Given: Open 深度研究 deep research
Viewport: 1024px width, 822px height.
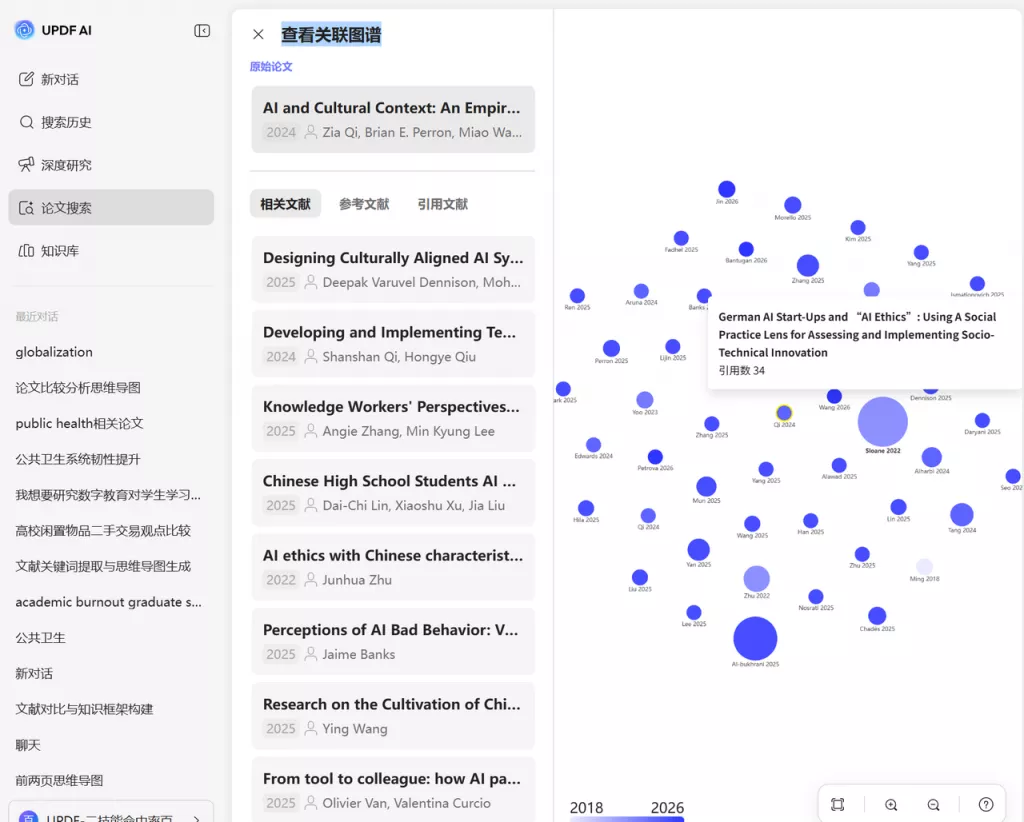Looking at the screenshot, I should pyautogui.click(x=66, y=165).
